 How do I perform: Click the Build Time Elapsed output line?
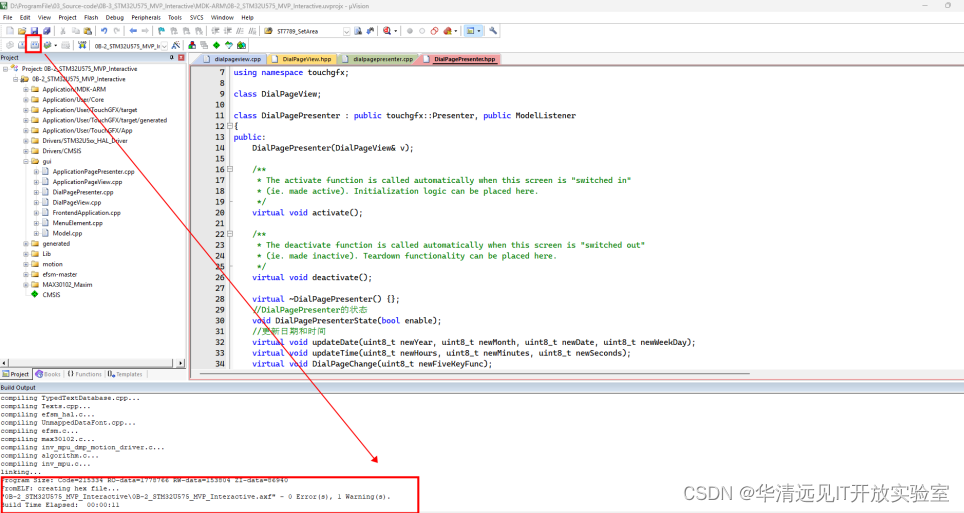(x=60, y=505)
